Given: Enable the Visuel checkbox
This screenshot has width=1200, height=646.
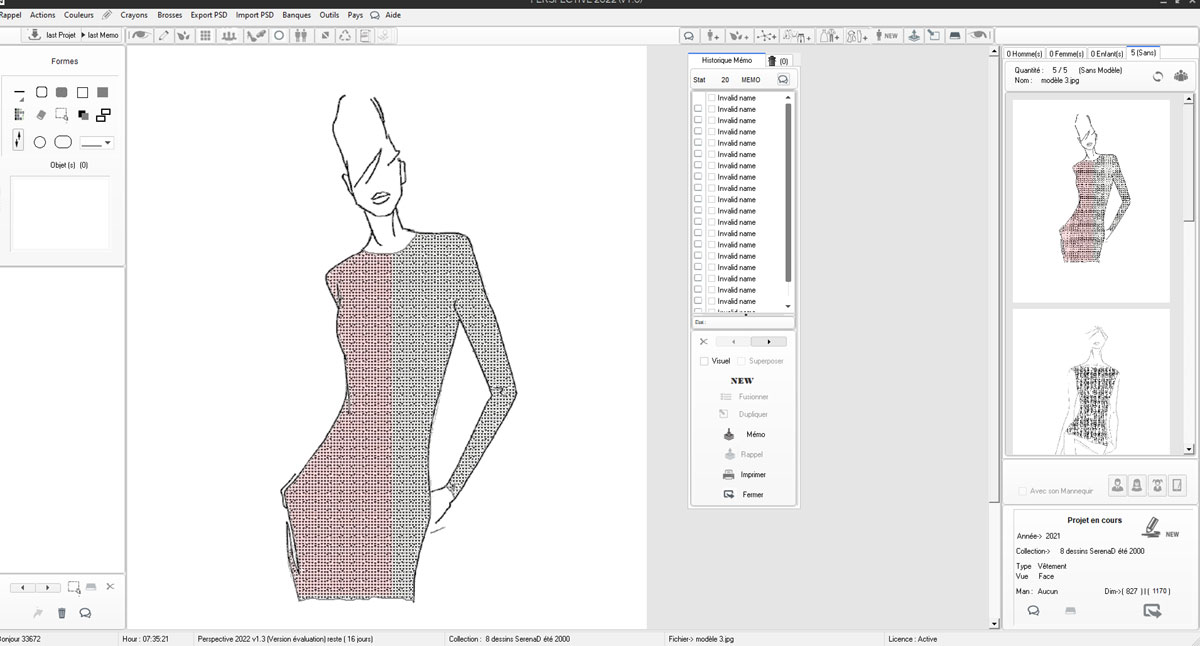Looking at the screenshot, I should pos(704,361).
